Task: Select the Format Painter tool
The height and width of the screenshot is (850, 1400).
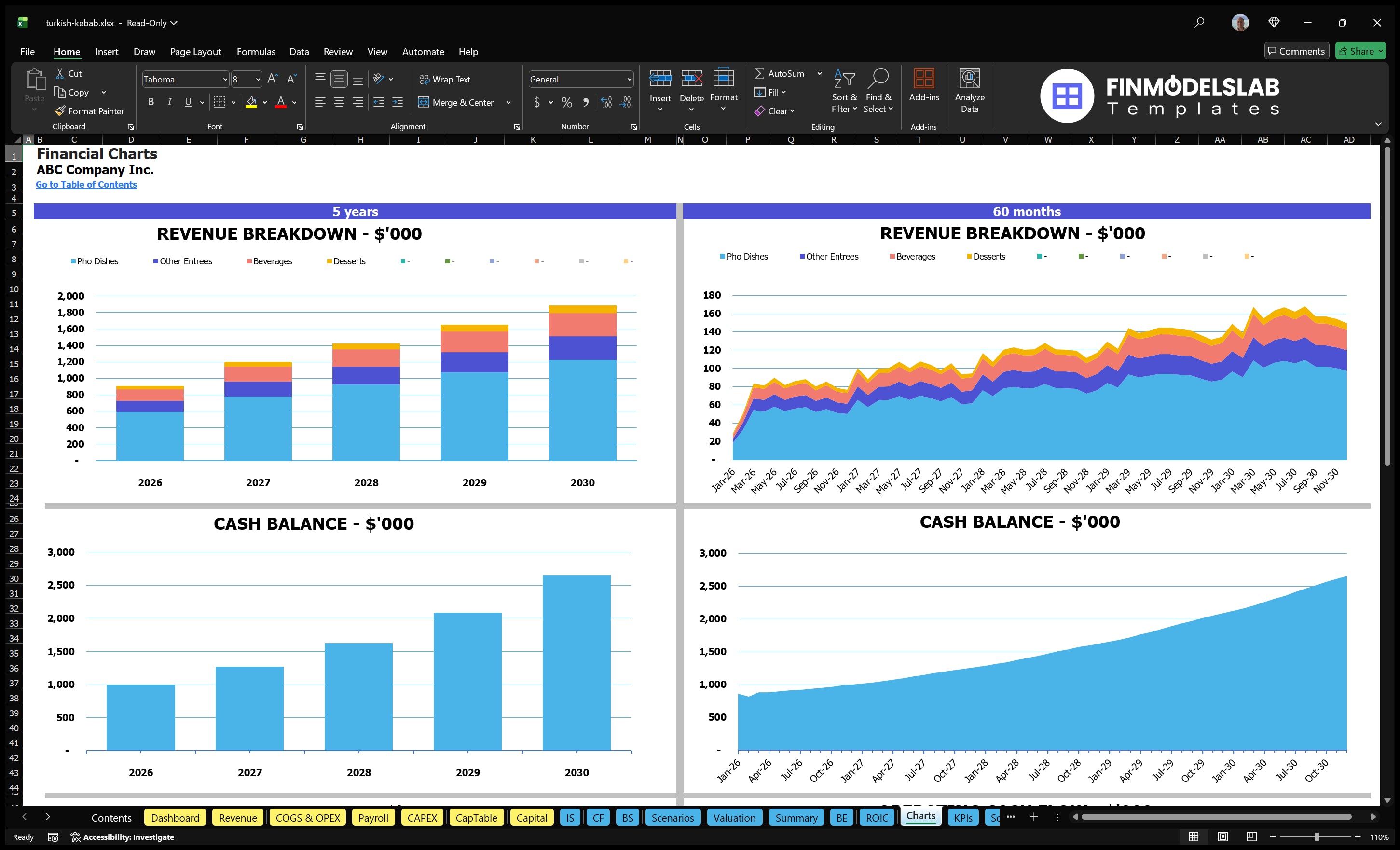Action: (x=89, y=111)
